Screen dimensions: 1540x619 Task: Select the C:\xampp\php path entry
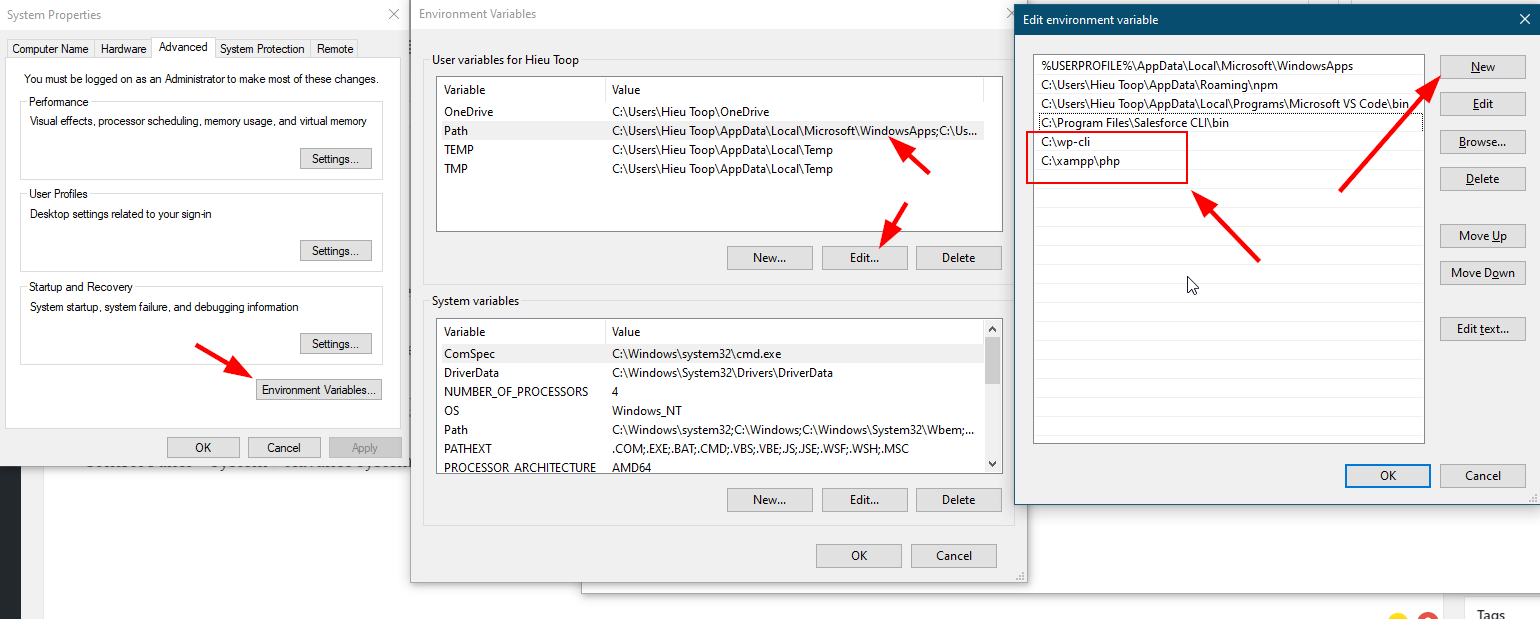pos(1080,161)
